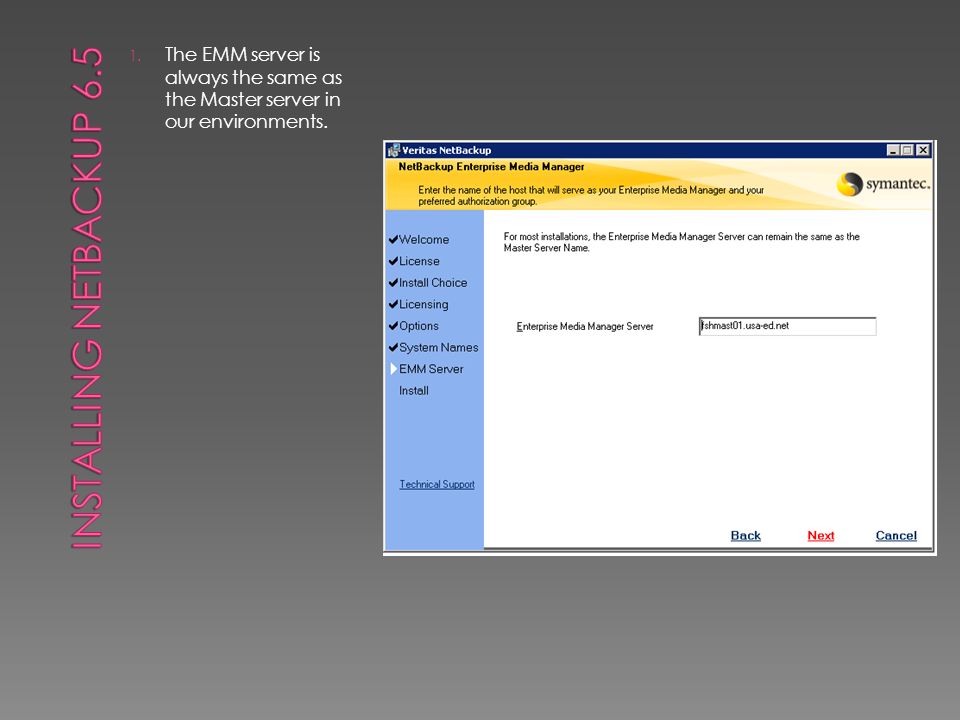
Task: Click the checkmark beside Welcome
Action: click(393, 239)
